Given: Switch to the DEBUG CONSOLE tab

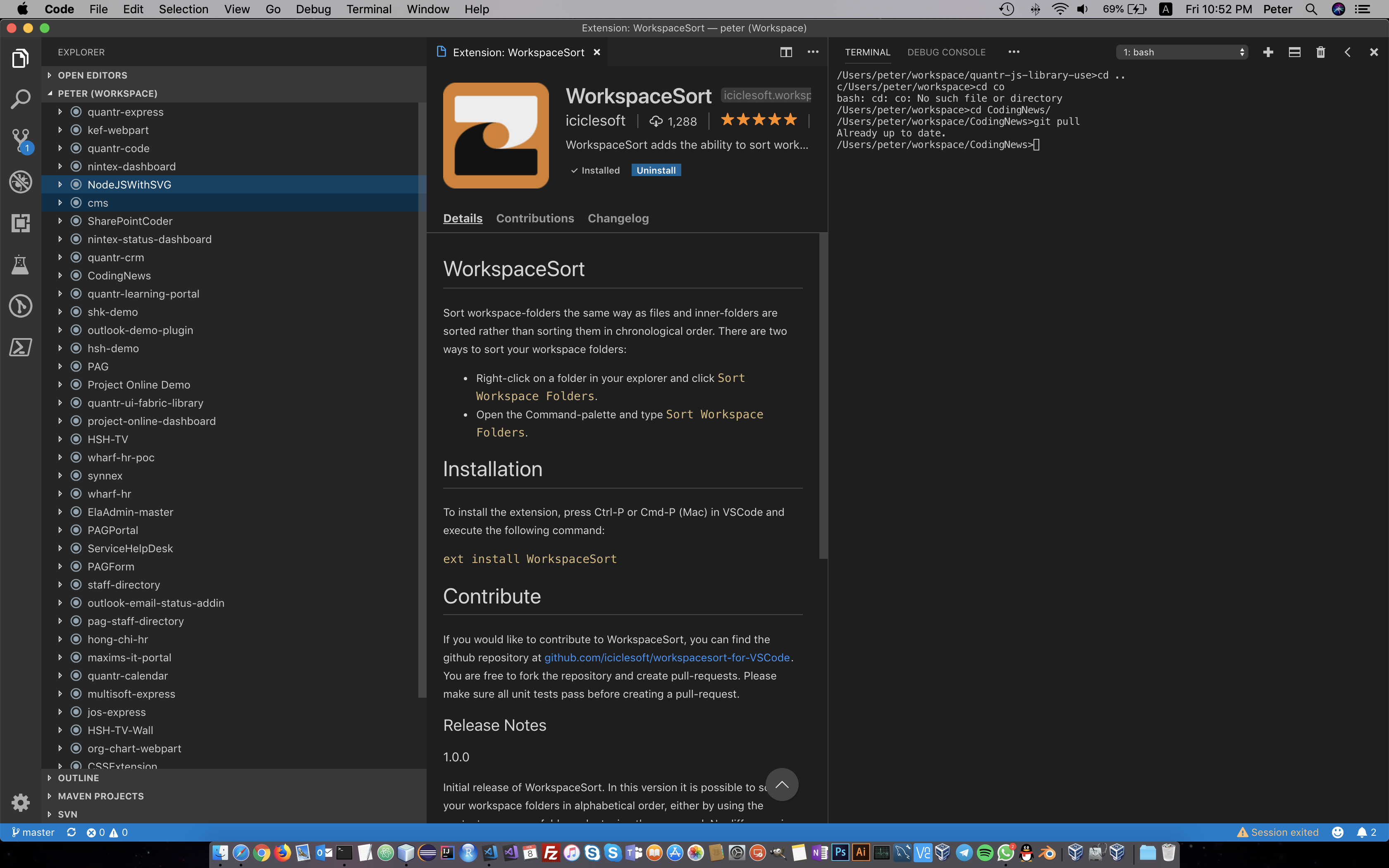Looking at the screenshot, I should [946, 52].
